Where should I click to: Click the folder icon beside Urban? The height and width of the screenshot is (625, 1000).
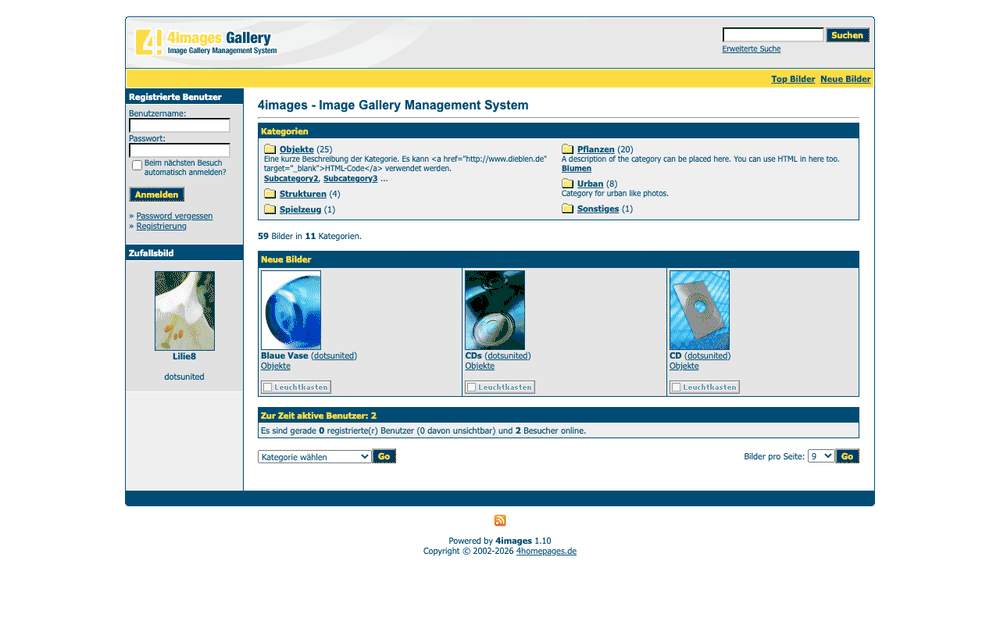point(568,184)
